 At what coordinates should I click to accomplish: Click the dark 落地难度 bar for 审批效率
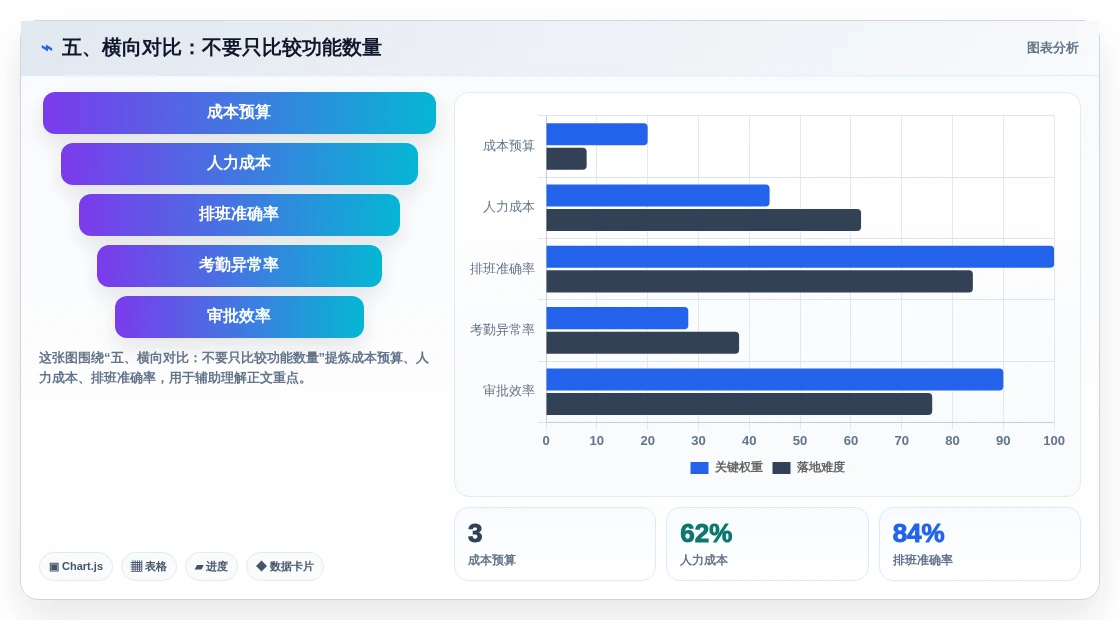click(x=739, y=404)
